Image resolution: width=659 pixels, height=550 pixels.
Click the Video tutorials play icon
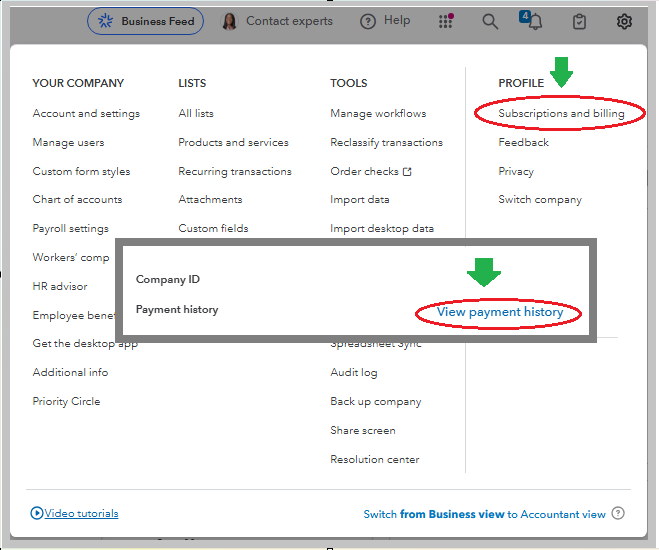pos(37,513)
